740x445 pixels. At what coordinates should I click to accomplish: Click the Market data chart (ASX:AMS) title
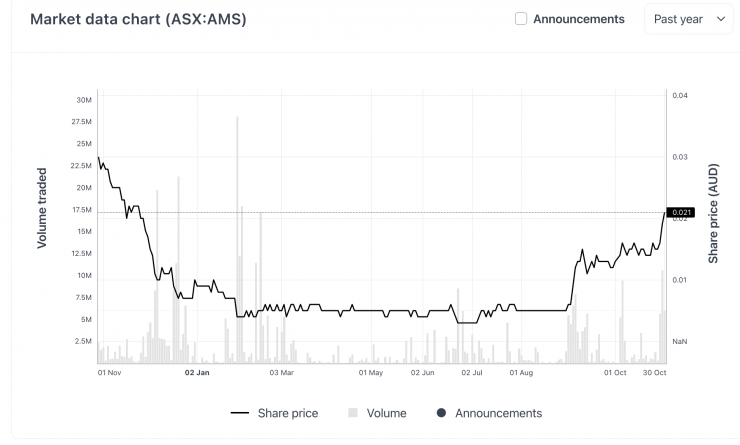point(138,19)
